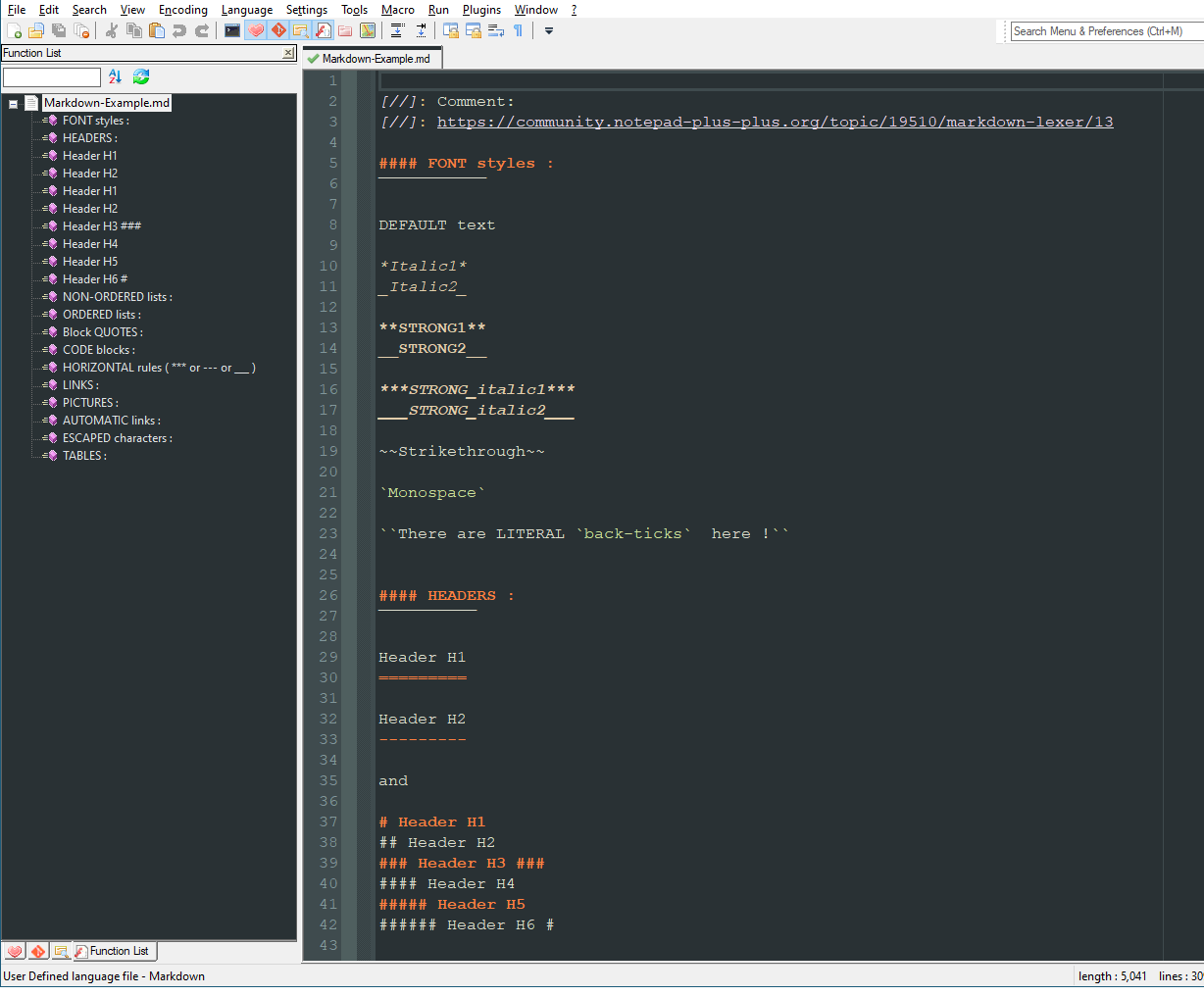Collapse the Markdown-Example.md tree node

pos(13,103)
